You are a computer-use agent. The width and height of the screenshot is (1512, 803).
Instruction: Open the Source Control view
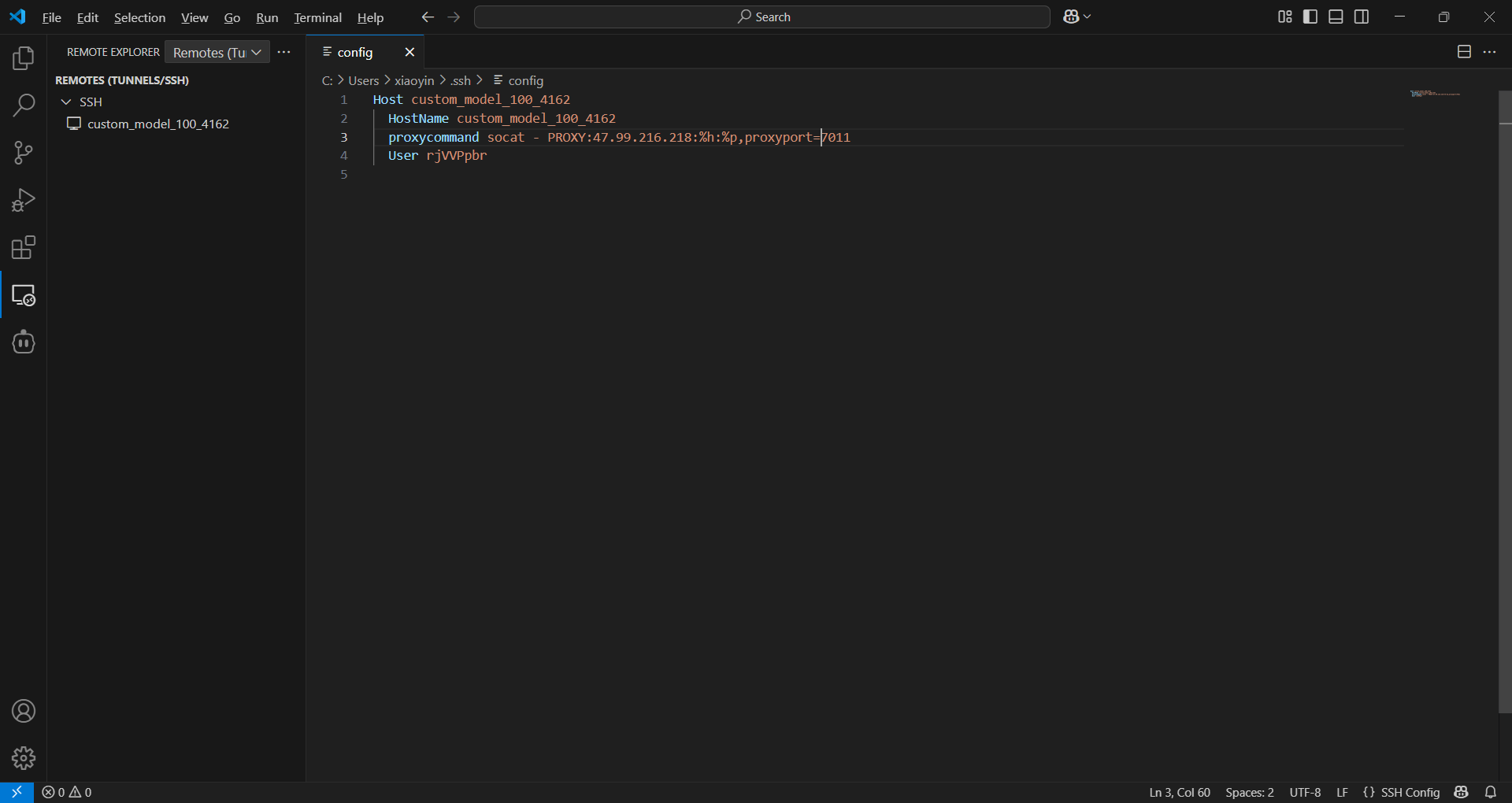coord(24,153)
